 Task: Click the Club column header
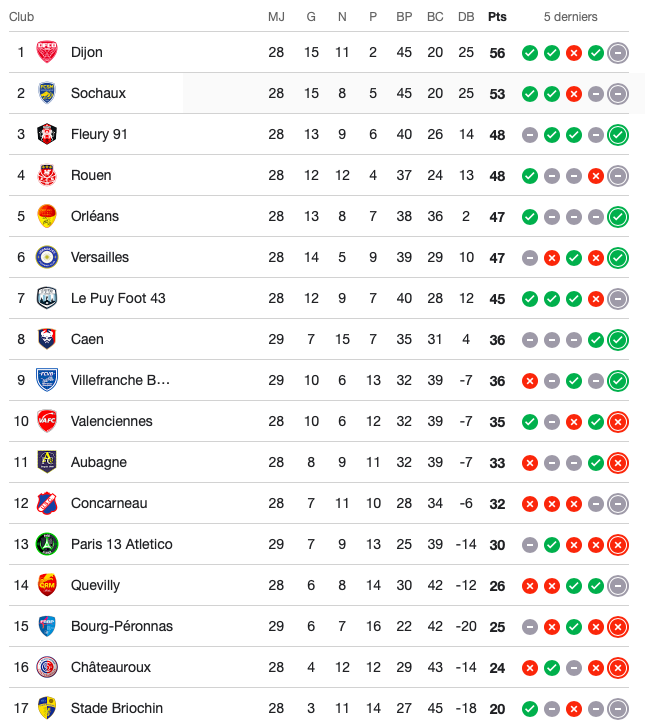point(22,17)
